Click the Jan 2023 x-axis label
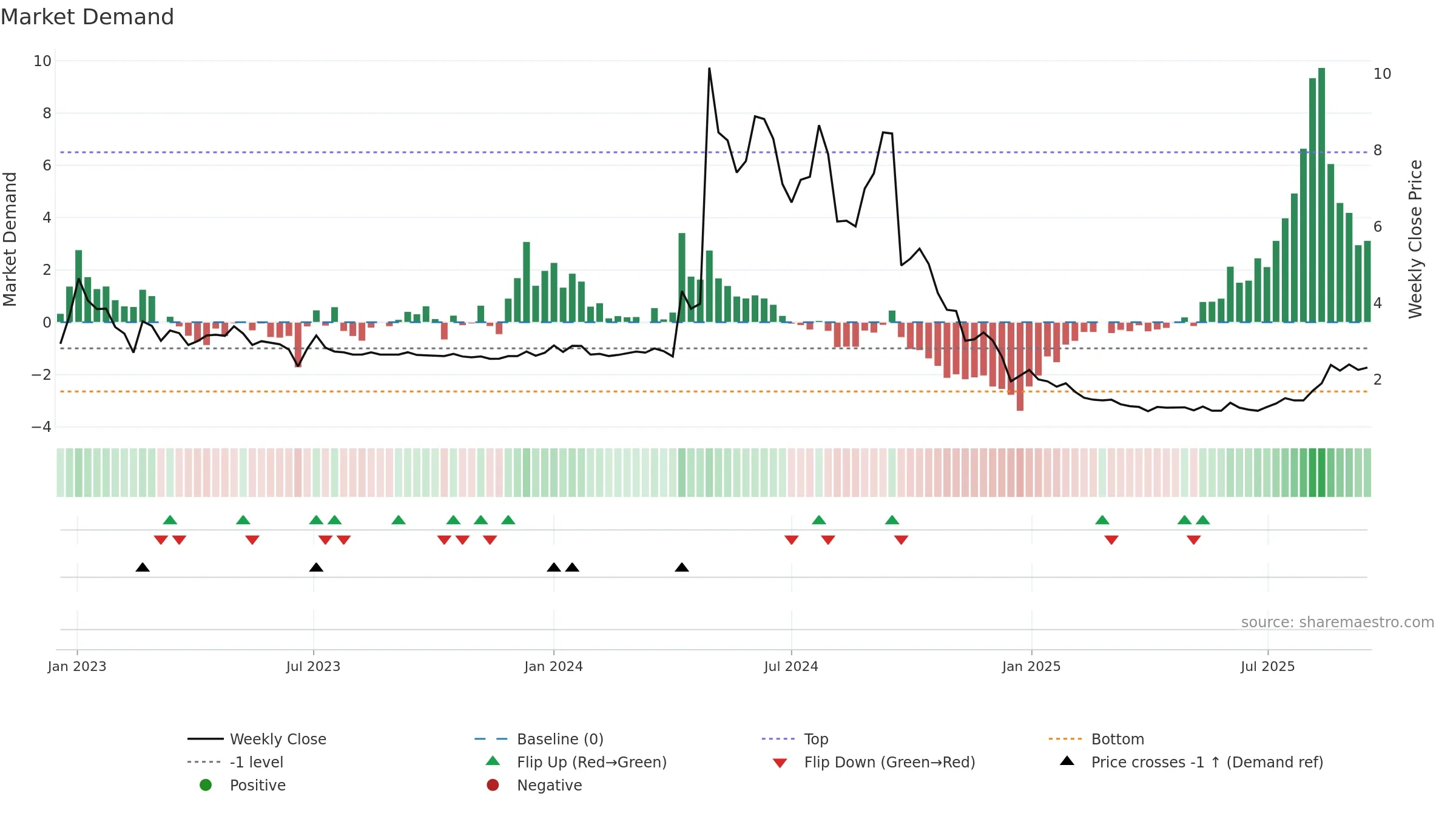Viewport: 1456px width, 819px height. (x=77, y=666)
